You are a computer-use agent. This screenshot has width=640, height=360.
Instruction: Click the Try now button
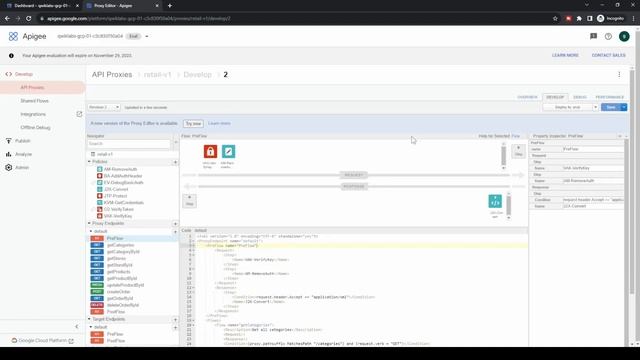[193, 123]
